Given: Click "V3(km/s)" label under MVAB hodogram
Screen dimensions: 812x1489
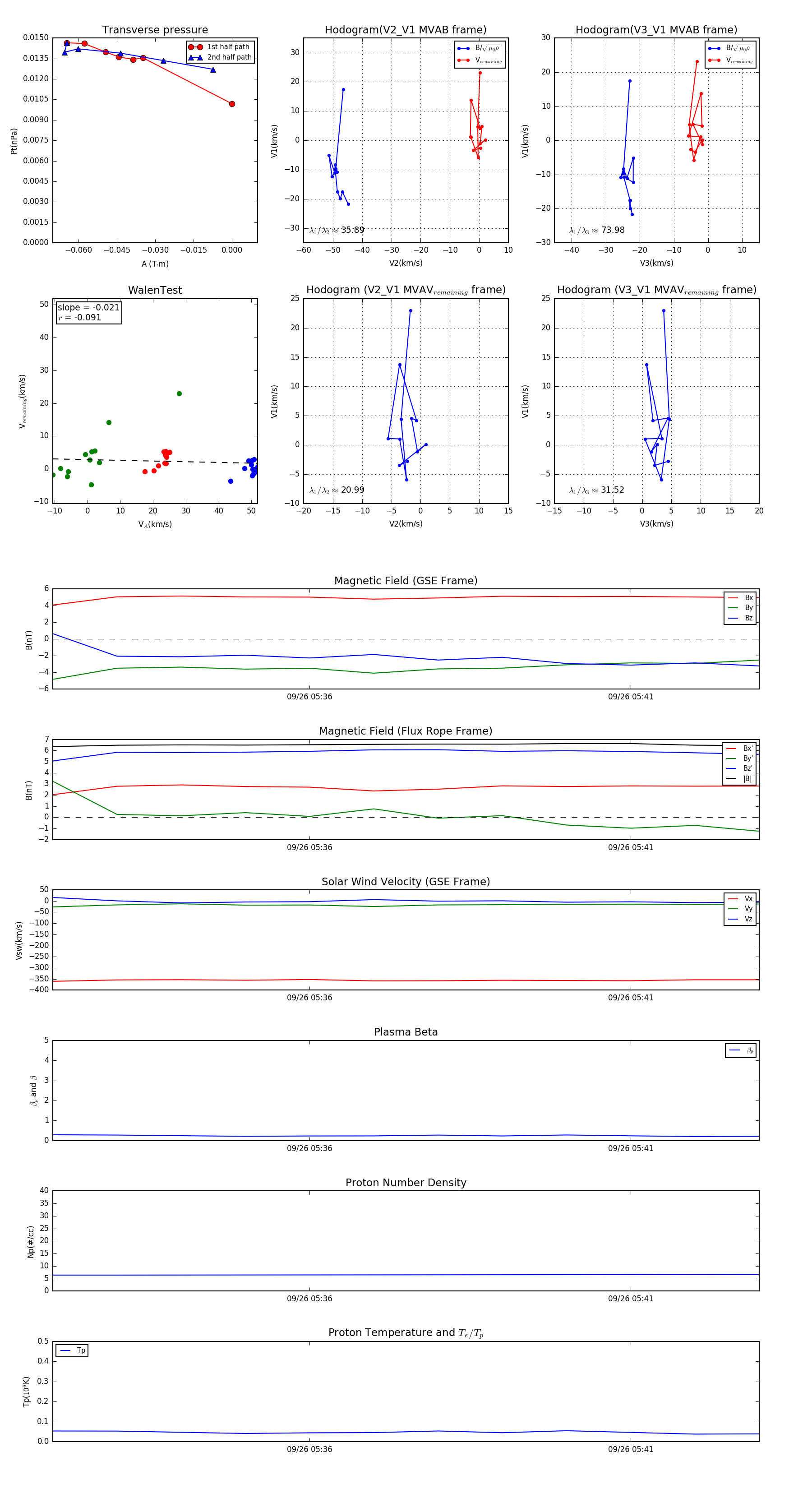Looking at the screenshot, I should (x=656, y=263).
